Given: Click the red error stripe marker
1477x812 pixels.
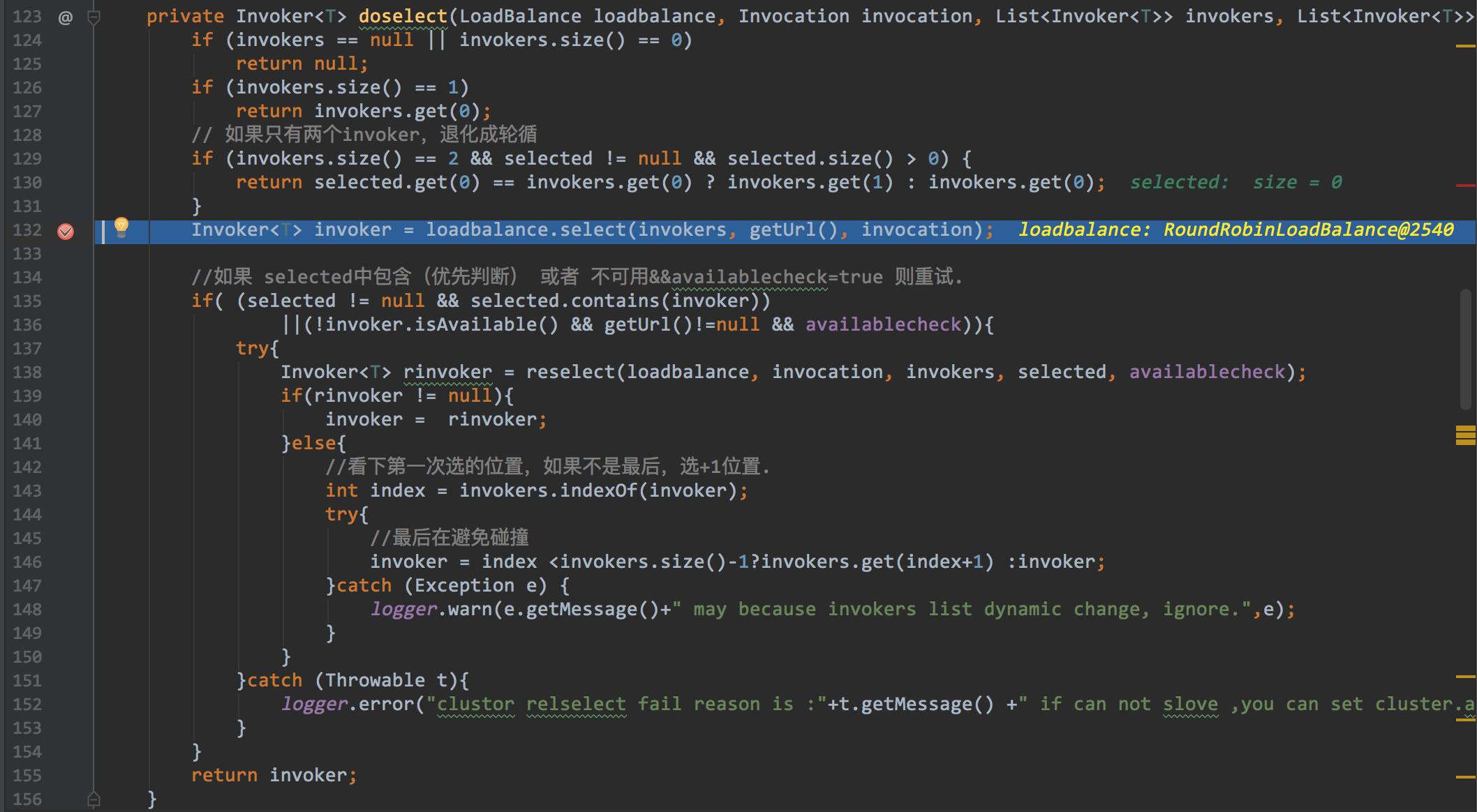Looking at the screenshot, I should [x=1465, y=186].
